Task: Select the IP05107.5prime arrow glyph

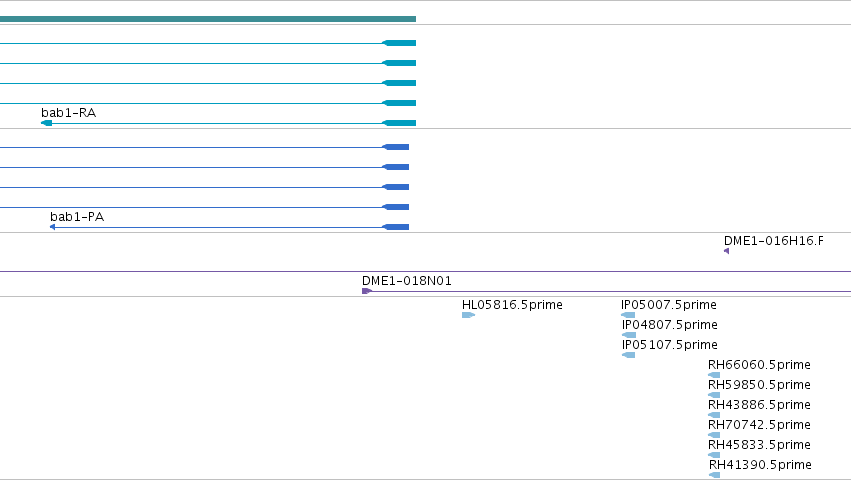Action: [x=628, y=355]
